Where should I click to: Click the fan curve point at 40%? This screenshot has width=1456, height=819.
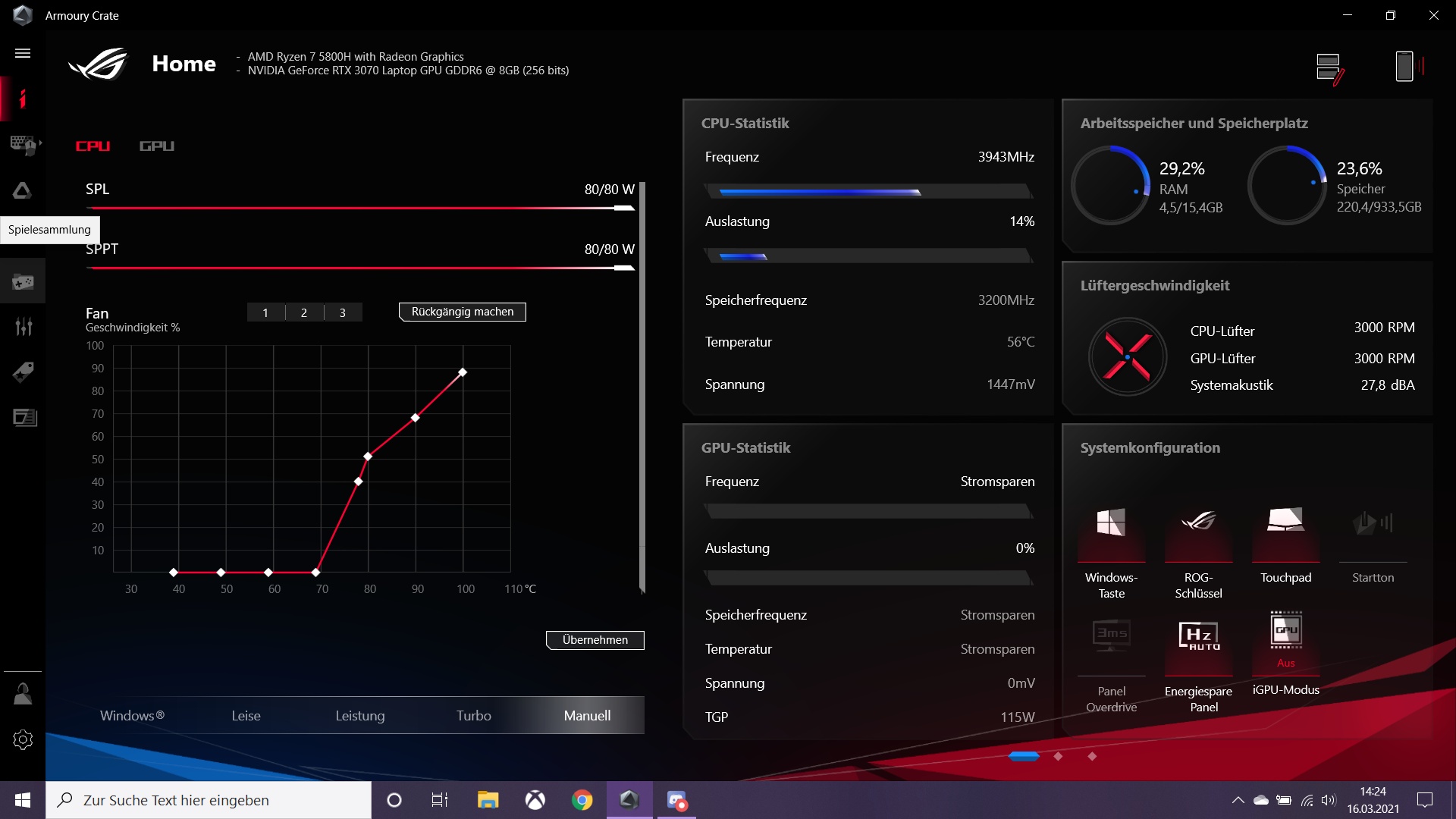pyautogui.click(x=359, y=482)
